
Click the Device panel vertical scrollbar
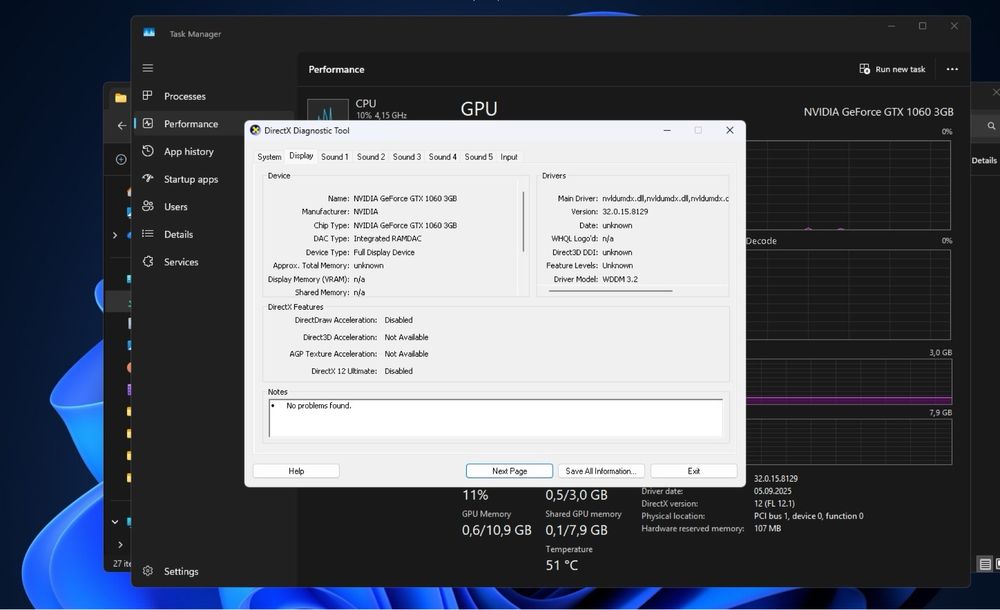click(x=524, y=221)
